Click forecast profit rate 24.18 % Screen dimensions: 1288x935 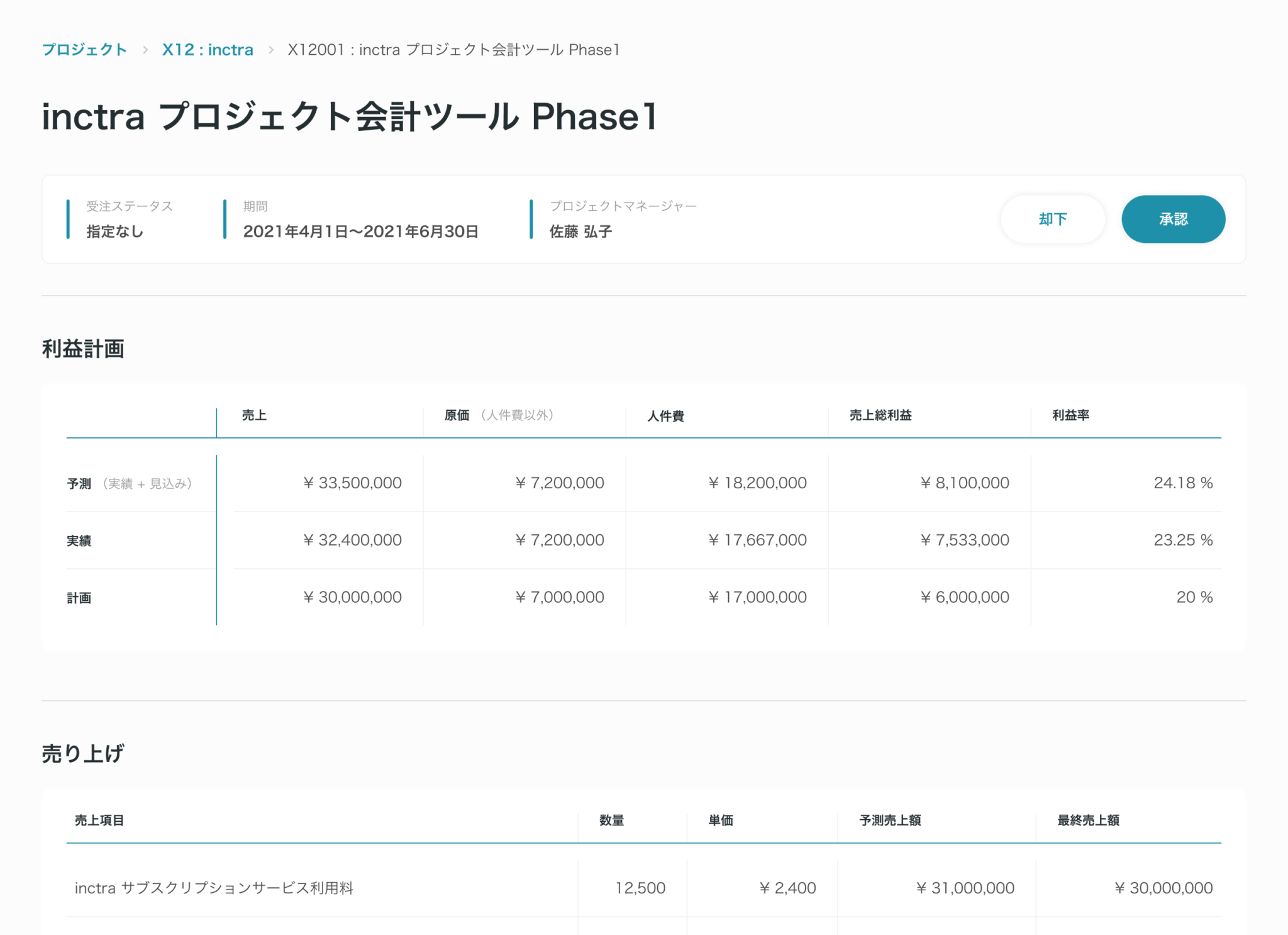click(1183, 483)
